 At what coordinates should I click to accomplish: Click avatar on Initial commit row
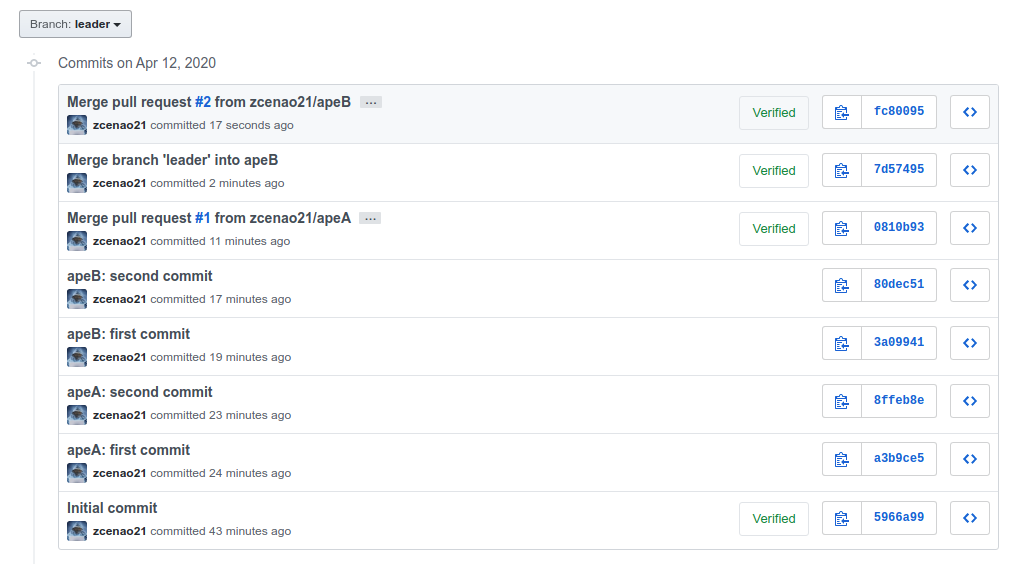(77, 531)
